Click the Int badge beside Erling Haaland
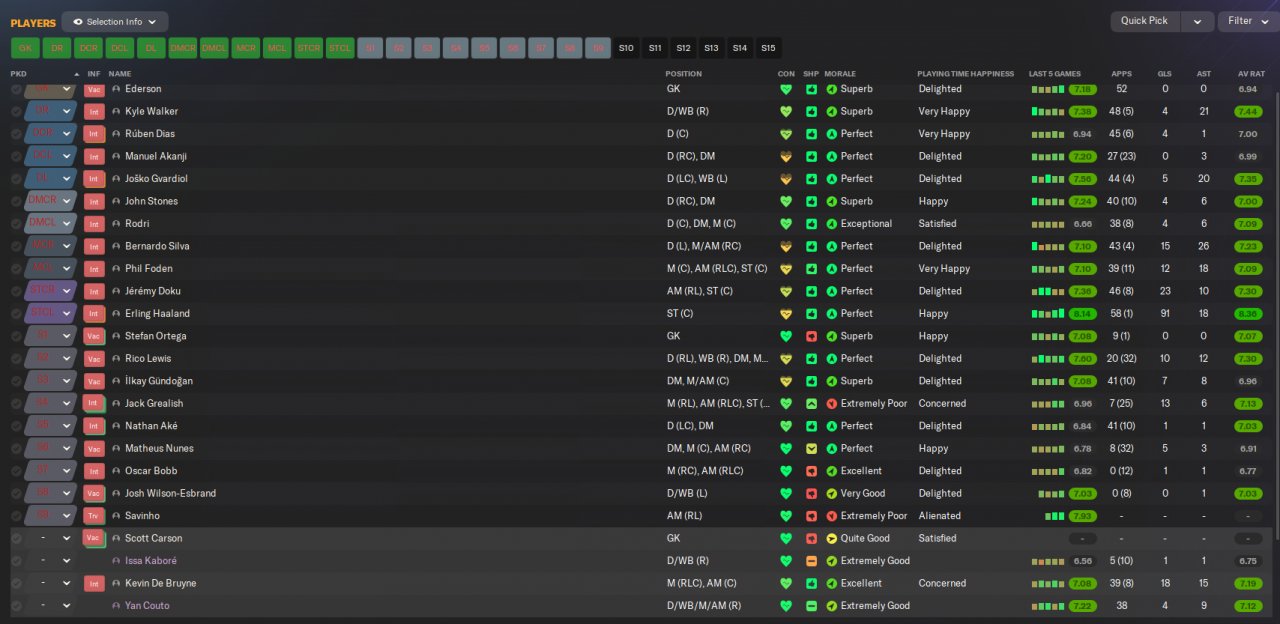The width and height of the screenshot is (1280, 624). (x=94, y=314)
